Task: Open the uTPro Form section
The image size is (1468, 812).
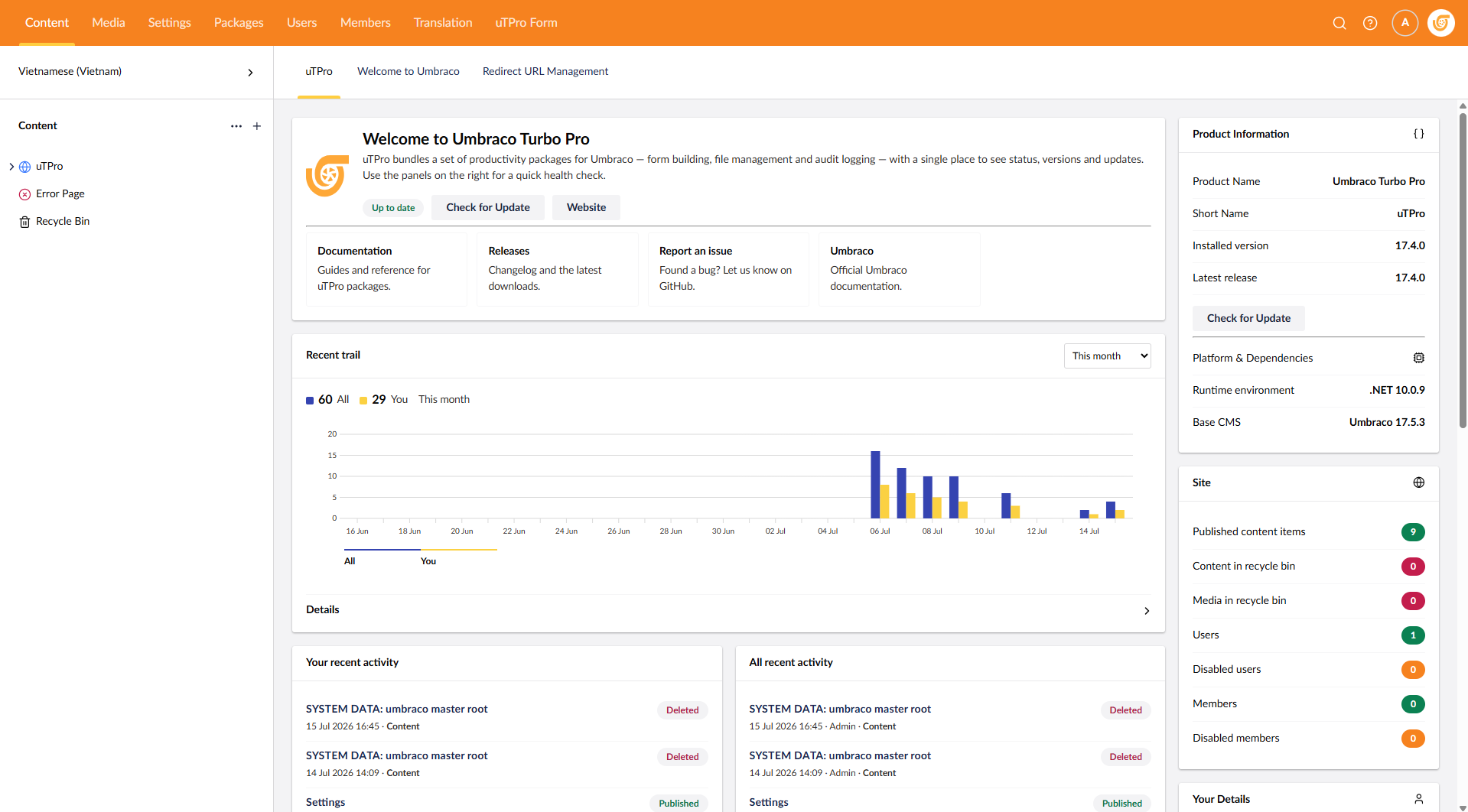Action: click(x=526, y=23)
